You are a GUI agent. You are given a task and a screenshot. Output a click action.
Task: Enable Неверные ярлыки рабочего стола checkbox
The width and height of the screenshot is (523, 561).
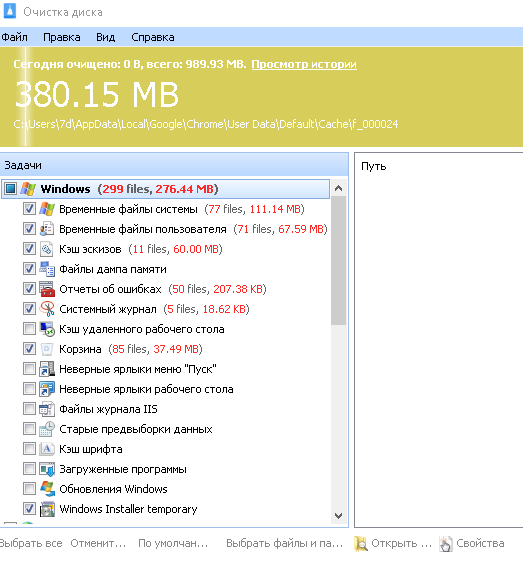(x=29, y=389)
